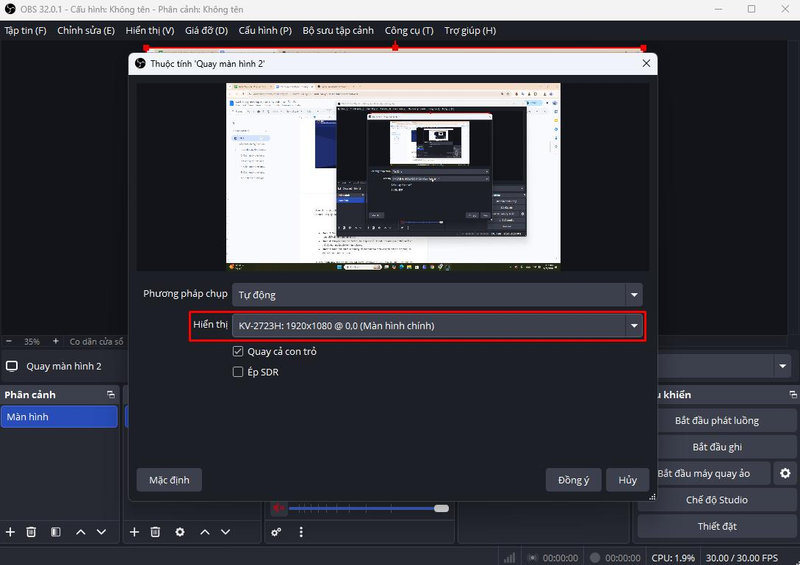Image resolution: width=800 pixels, height=565 pixels.
Task: Open the Cấu hình (P) menu
Action: tap(265, 31)
